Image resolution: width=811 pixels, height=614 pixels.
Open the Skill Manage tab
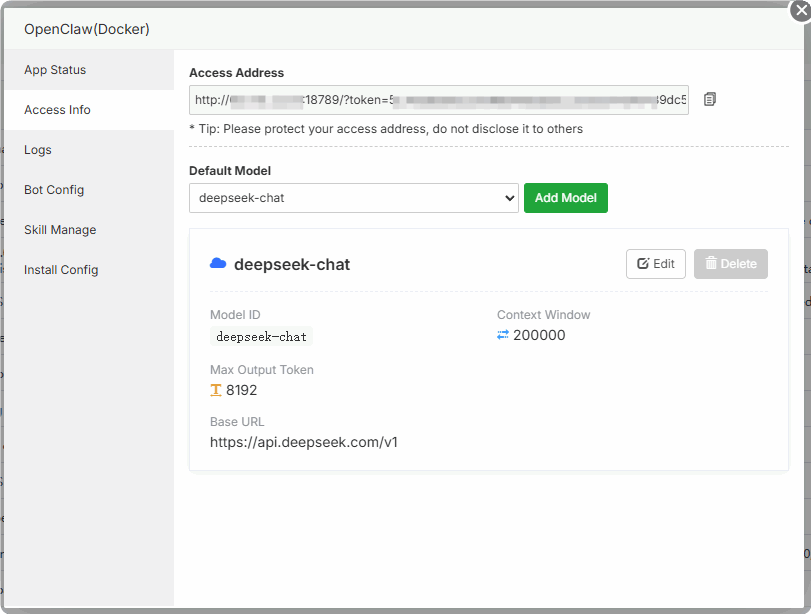point(60,230)
